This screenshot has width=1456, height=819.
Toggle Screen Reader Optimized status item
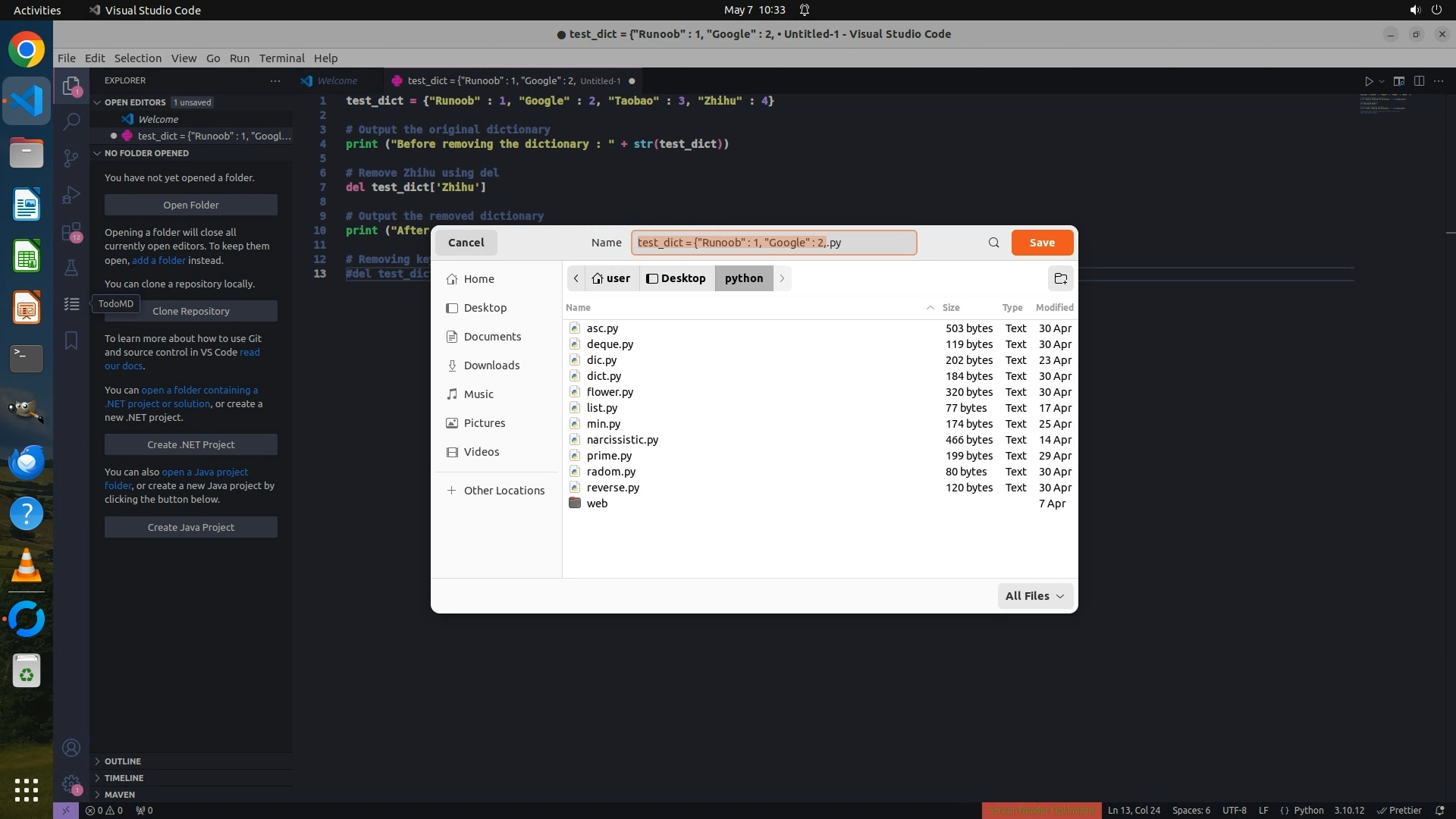tap(1040, 811)
